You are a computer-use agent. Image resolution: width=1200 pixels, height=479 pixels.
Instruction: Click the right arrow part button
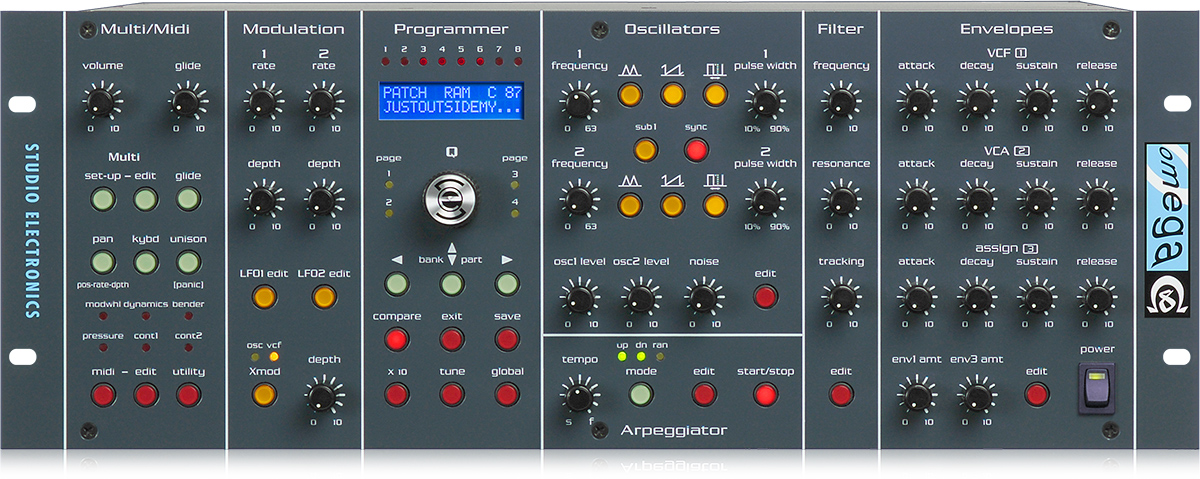(507, 284)
